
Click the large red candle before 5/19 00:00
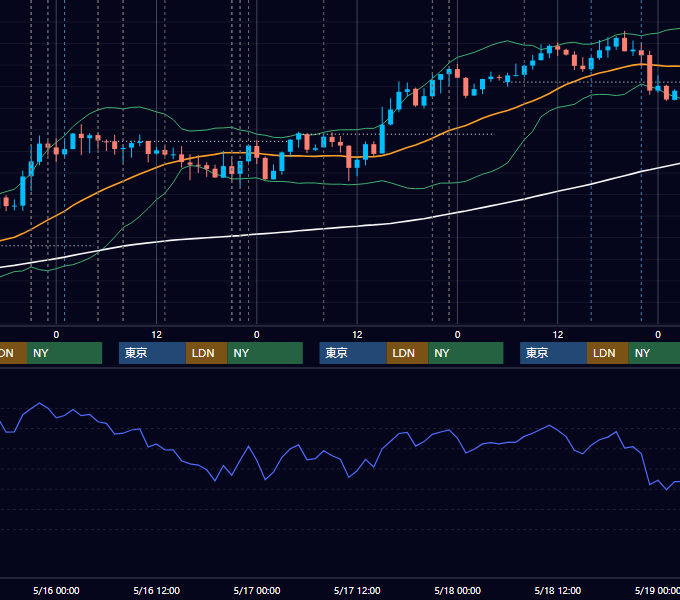pos(649,72)
